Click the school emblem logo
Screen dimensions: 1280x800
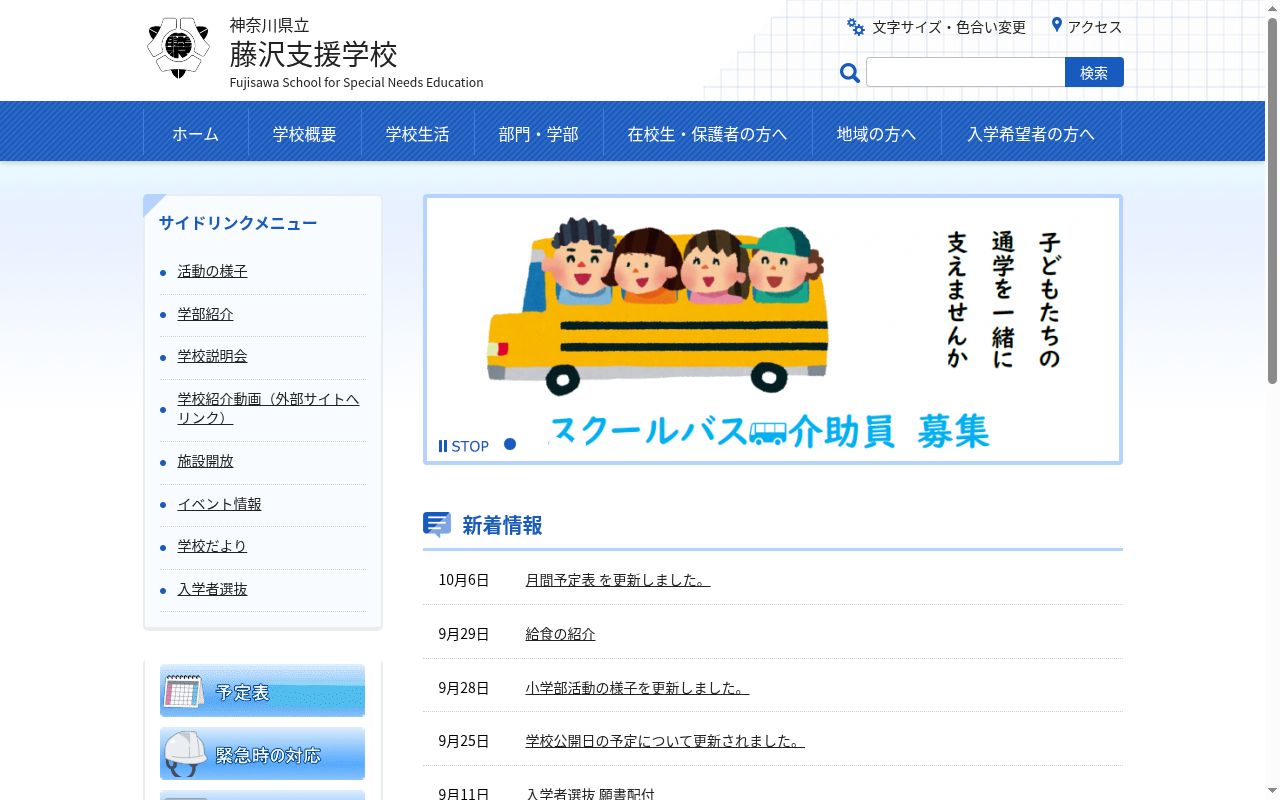click(x=178, y=48)
